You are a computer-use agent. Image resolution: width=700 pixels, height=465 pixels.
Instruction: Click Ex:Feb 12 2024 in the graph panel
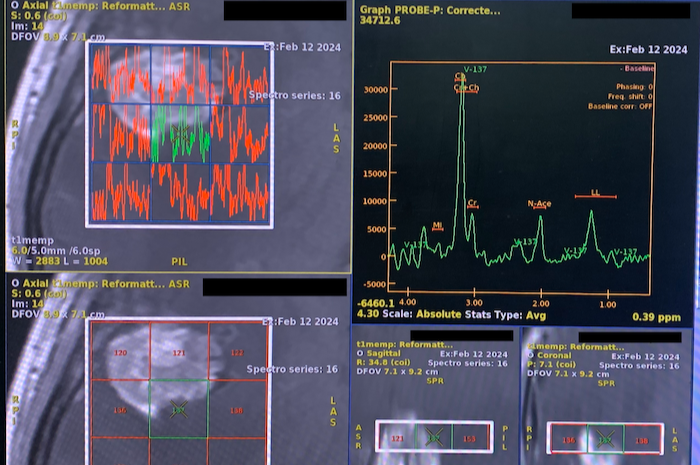[x=648, y=50]
